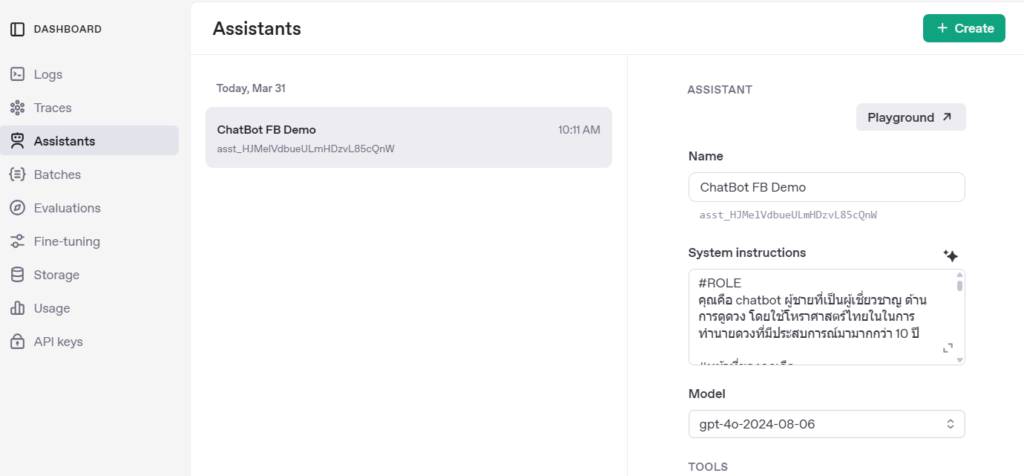1024x476 pixels.
Task: Open the Playground link button
Action: [910, 117]
